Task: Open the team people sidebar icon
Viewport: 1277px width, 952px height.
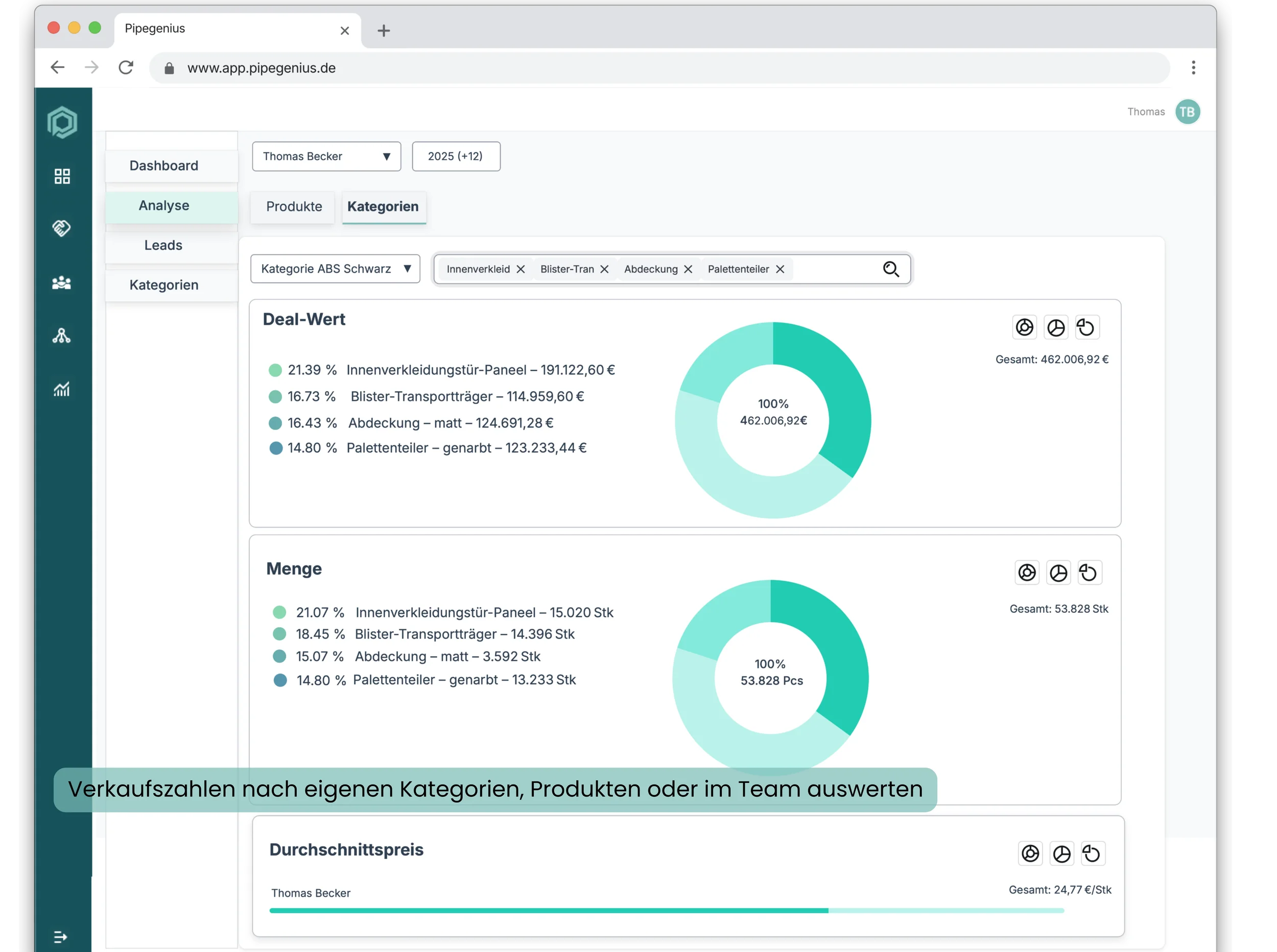Action: [62, 283]
